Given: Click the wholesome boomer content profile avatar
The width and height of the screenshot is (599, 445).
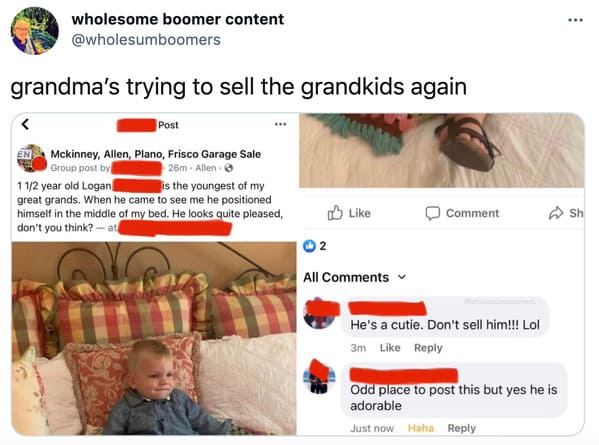Looking at the screenshot, I should 35,31.
